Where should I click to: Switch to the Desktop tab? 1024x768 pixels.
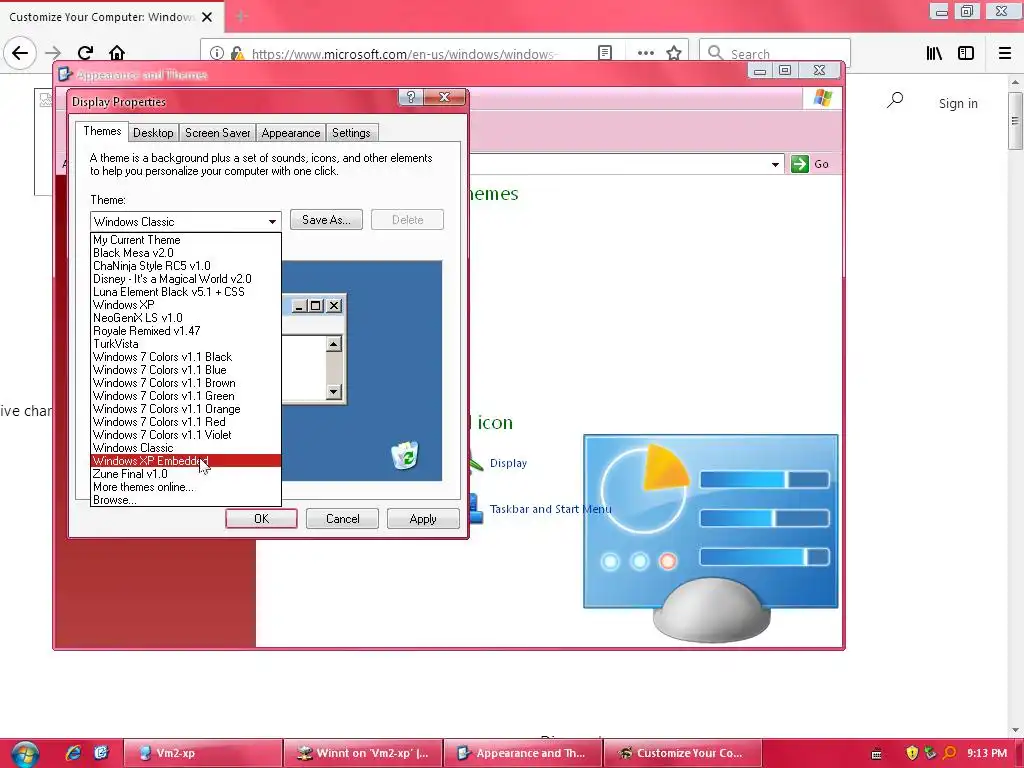click(x=153, y=133)
